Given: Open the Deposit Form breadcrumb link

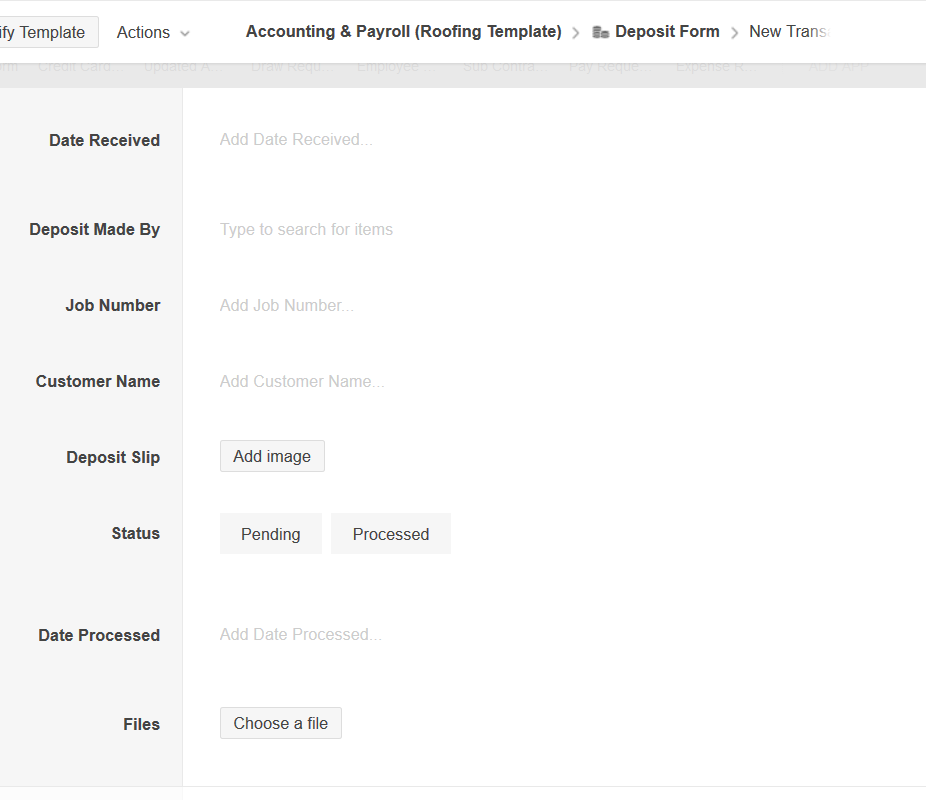Looking at the screenshot, I should pos(667,32).
